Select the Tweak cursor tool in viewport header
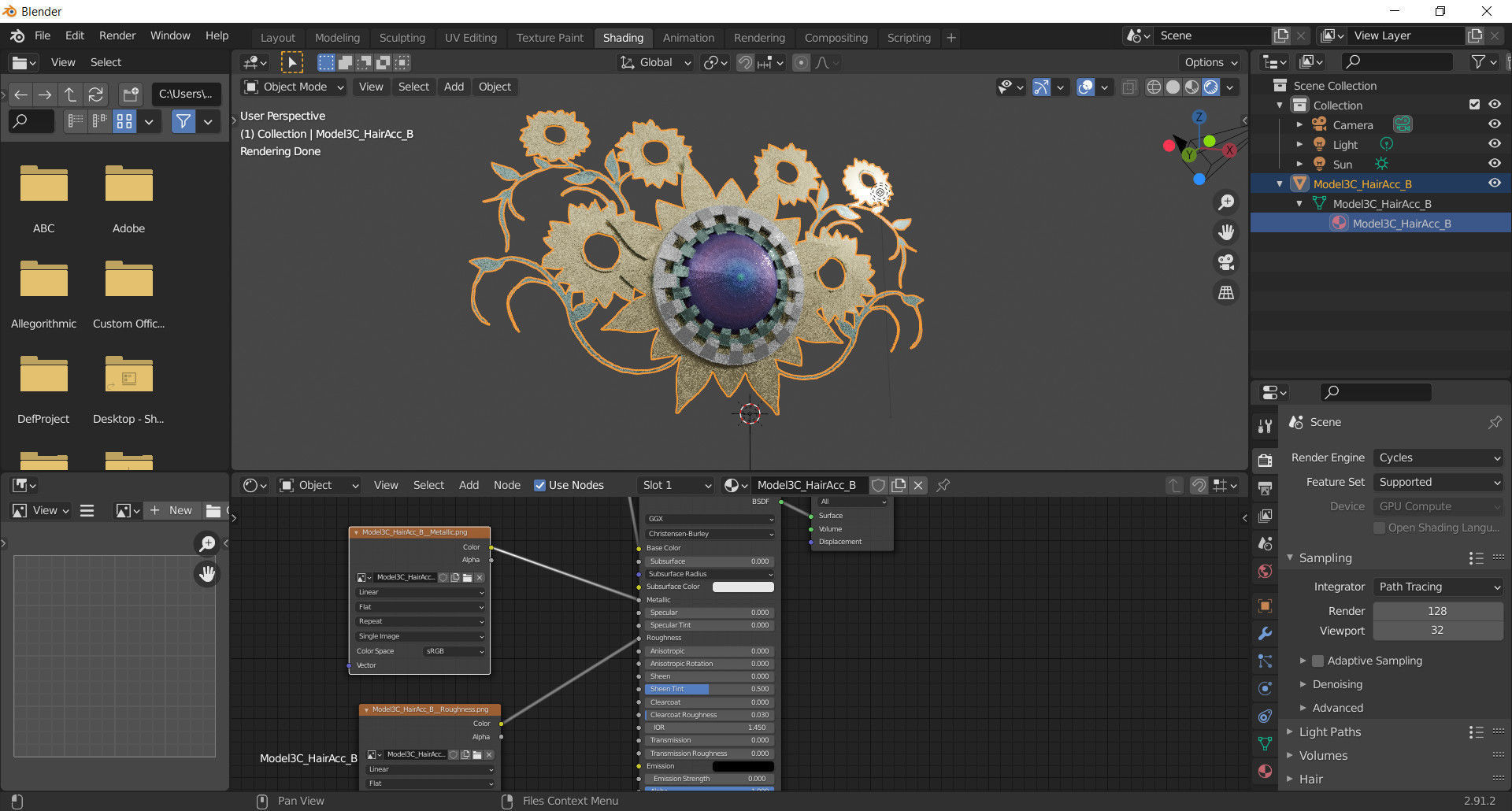This screenshot has height=811, width=1512. click(x=291, y=62)
